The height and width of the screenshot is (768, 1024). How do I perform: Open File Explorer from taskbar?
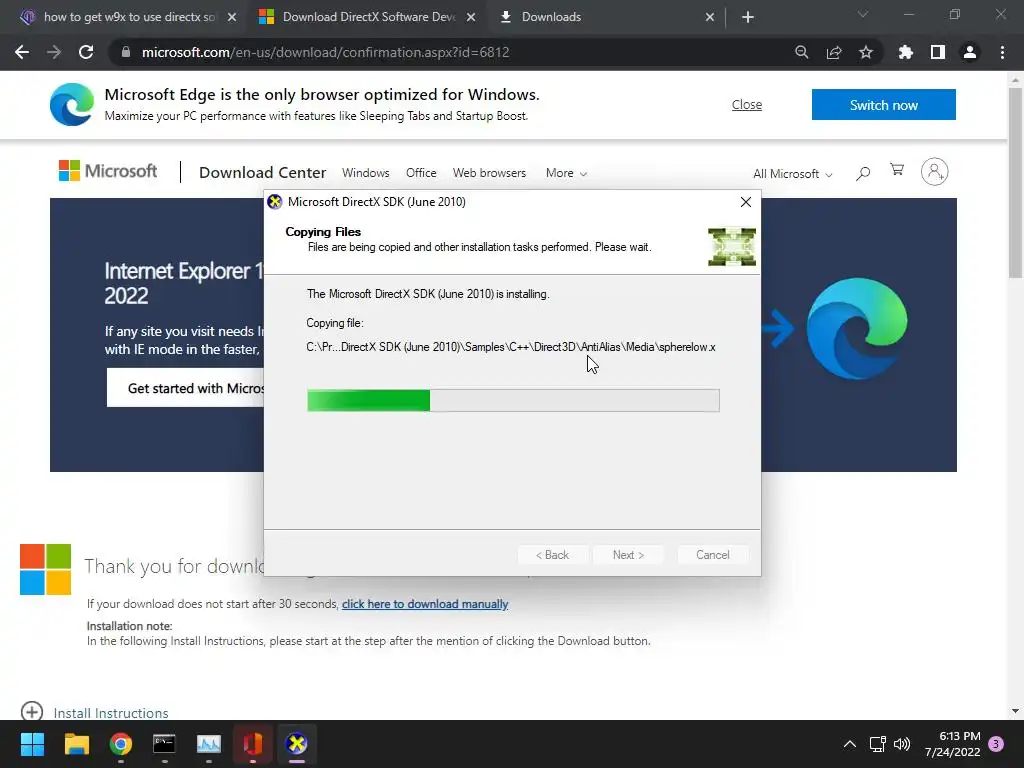76,744
